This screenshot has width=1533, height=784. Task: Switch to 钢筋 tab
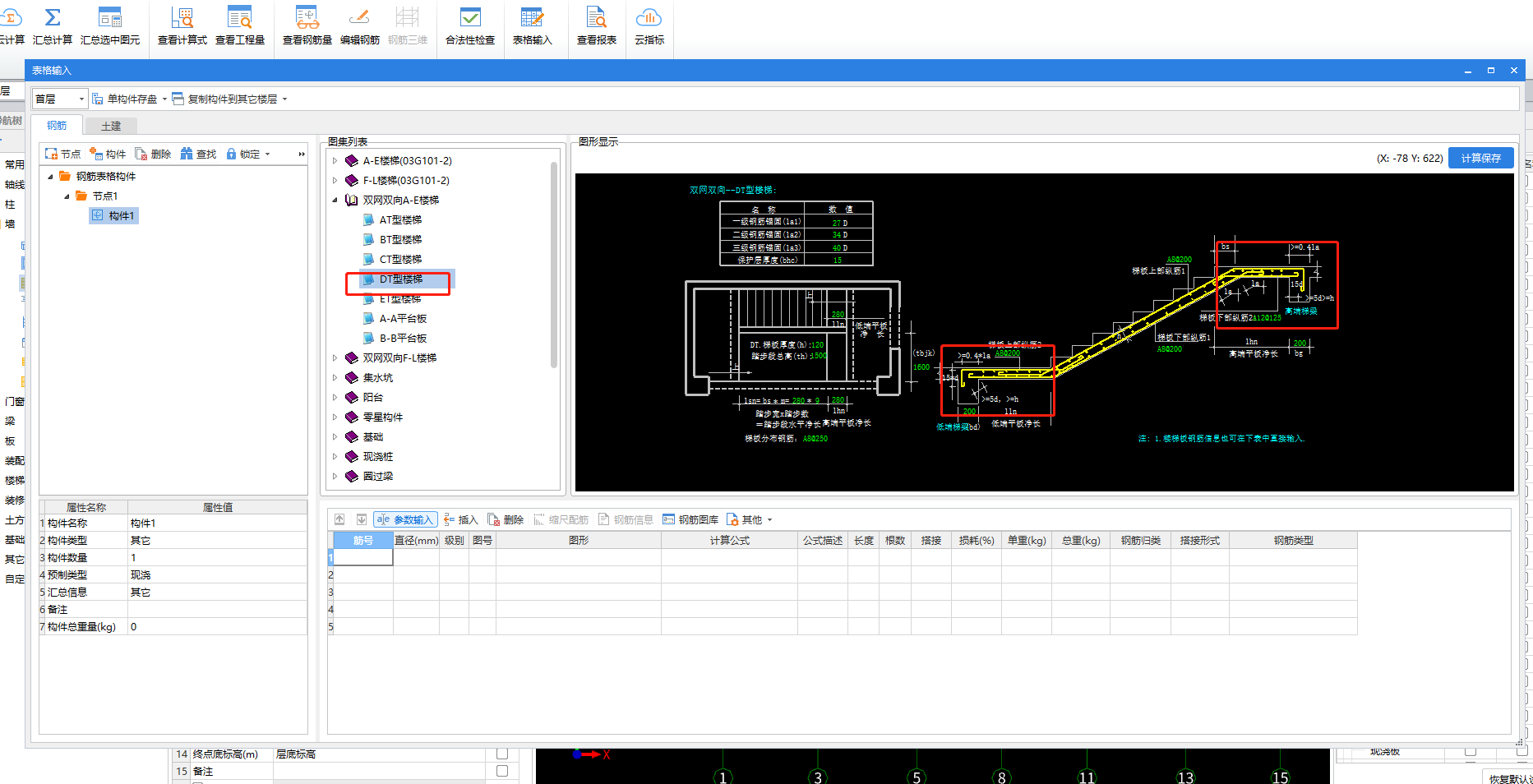pos(57,125)
